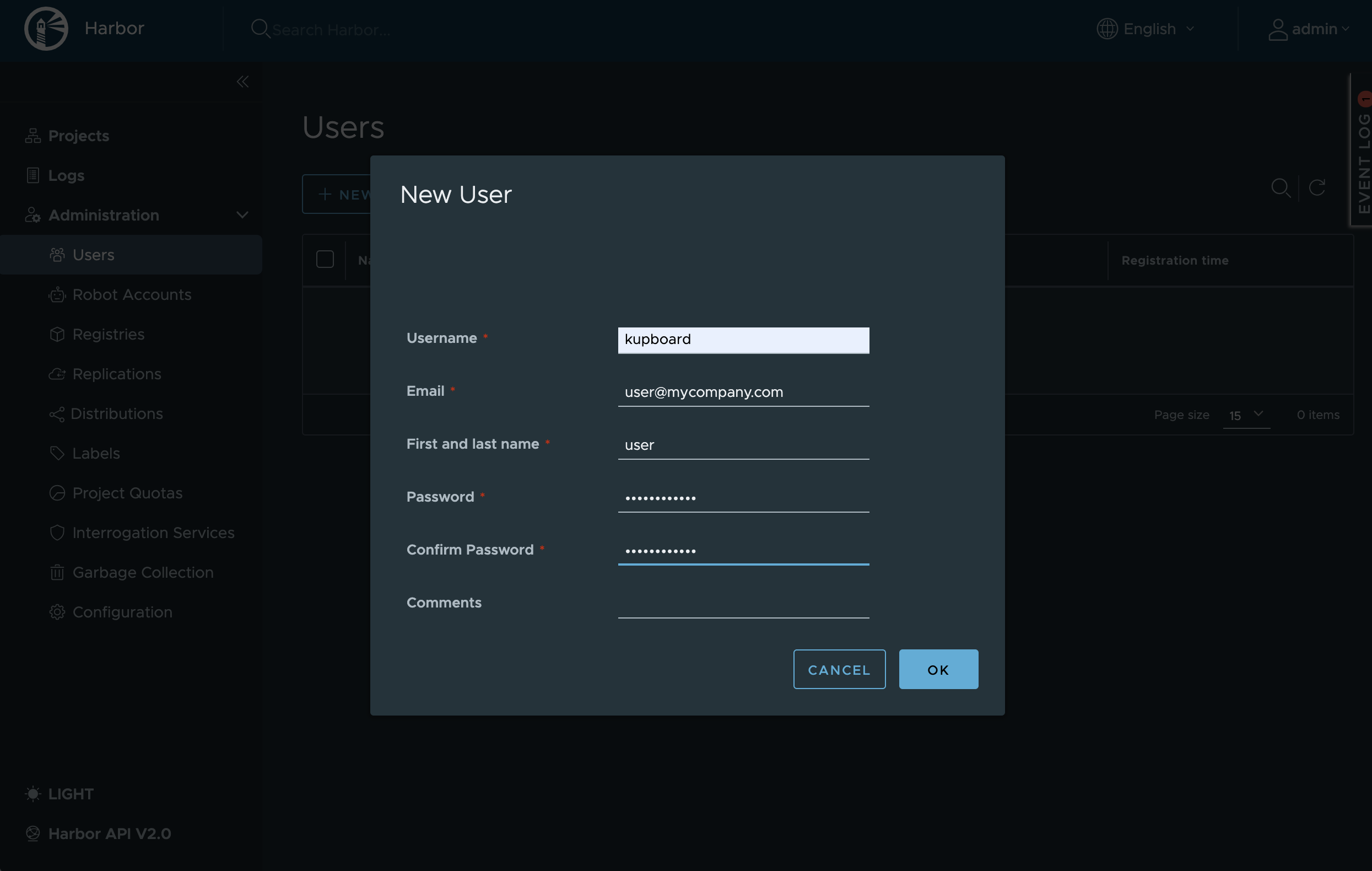Select all users checkbox in table header
Image resolution: width=1372 pixels, height=871 pixels.
325,260
